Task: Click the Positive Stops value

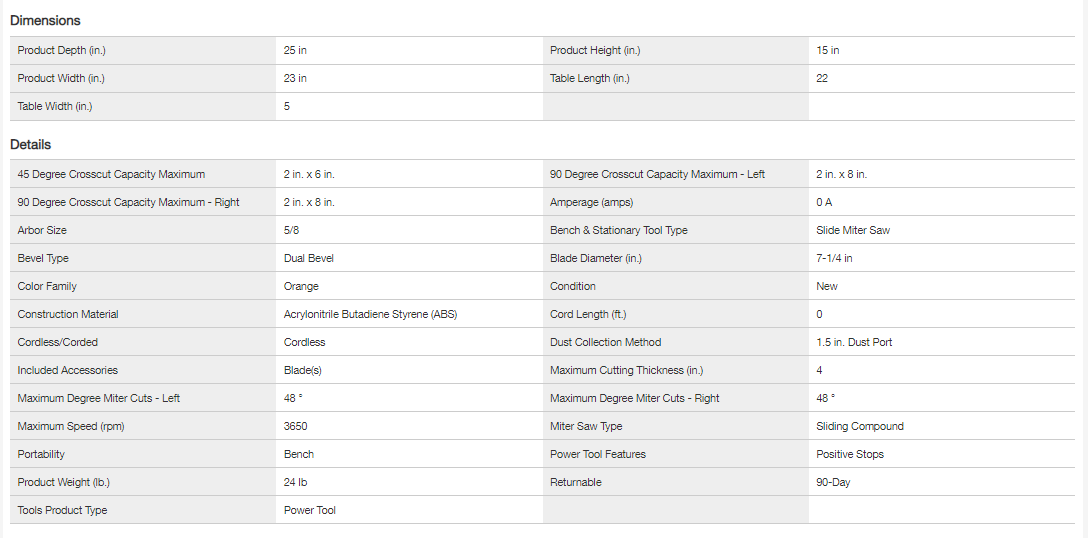Action: [849, 454]
